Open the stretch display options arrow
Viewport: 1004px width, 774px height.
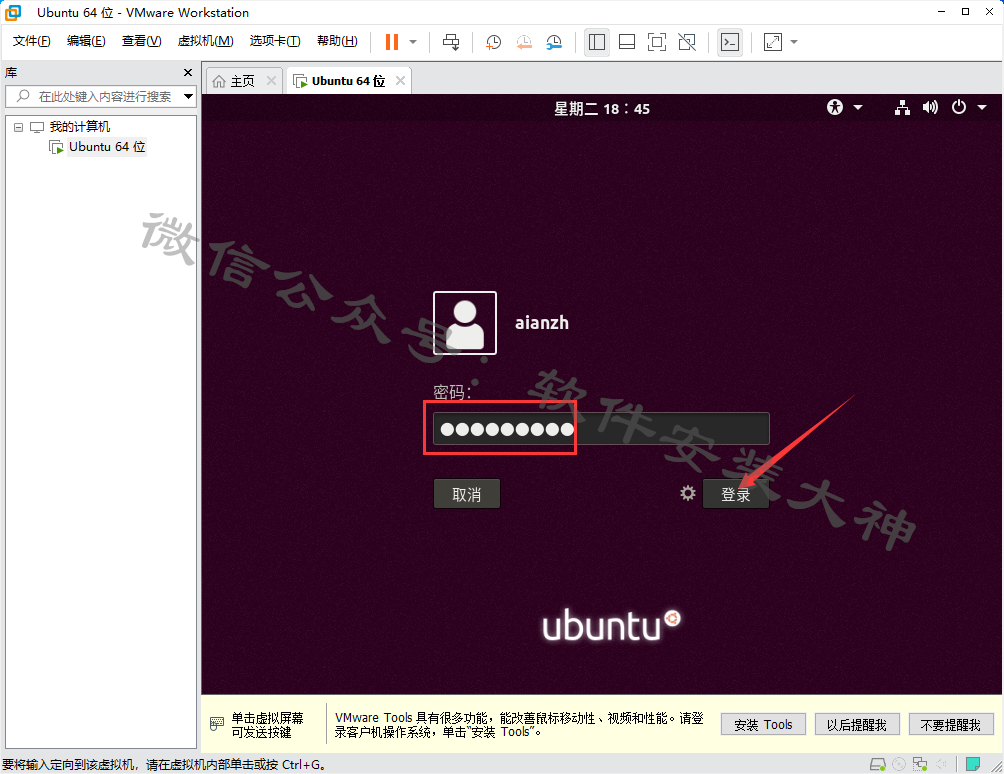794,42
